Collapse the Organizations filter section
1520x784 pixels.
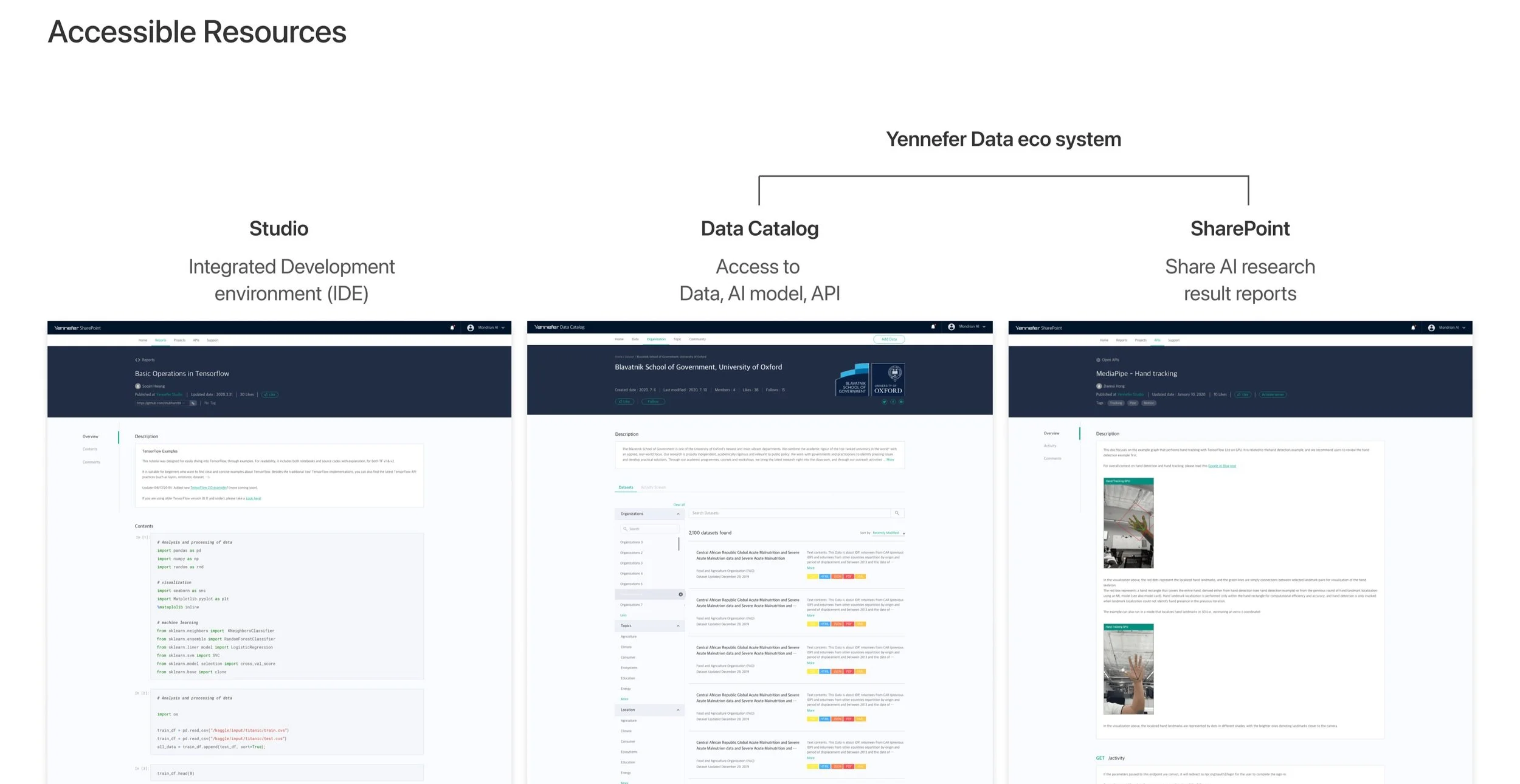click(x=678, y=514)
